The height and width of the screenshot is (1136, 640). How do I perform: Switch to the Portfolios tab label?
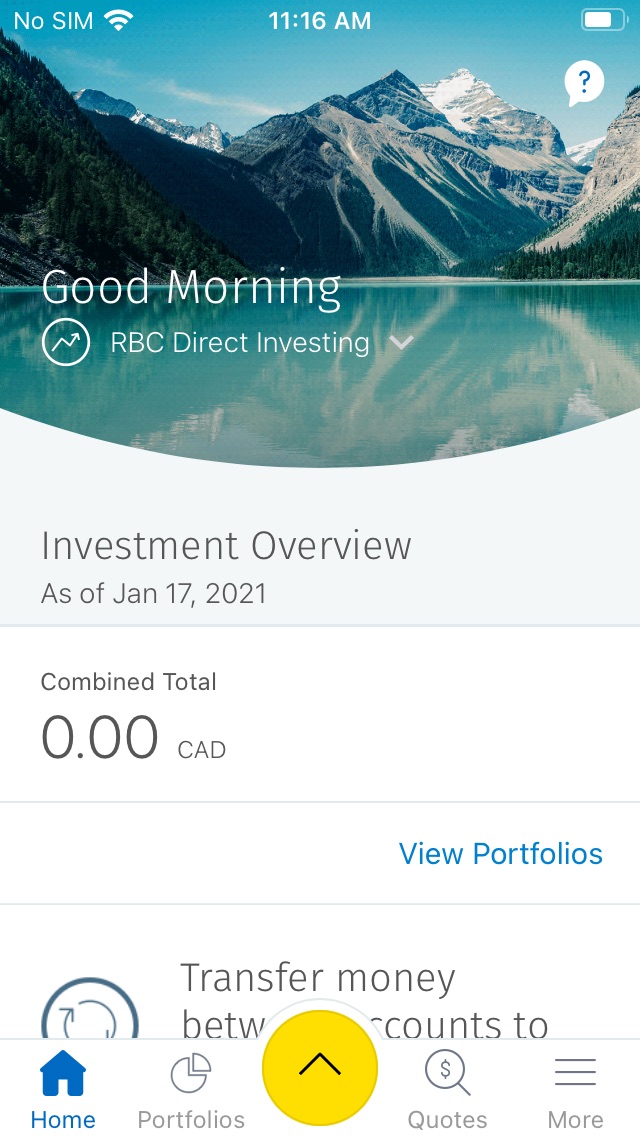191,1119
